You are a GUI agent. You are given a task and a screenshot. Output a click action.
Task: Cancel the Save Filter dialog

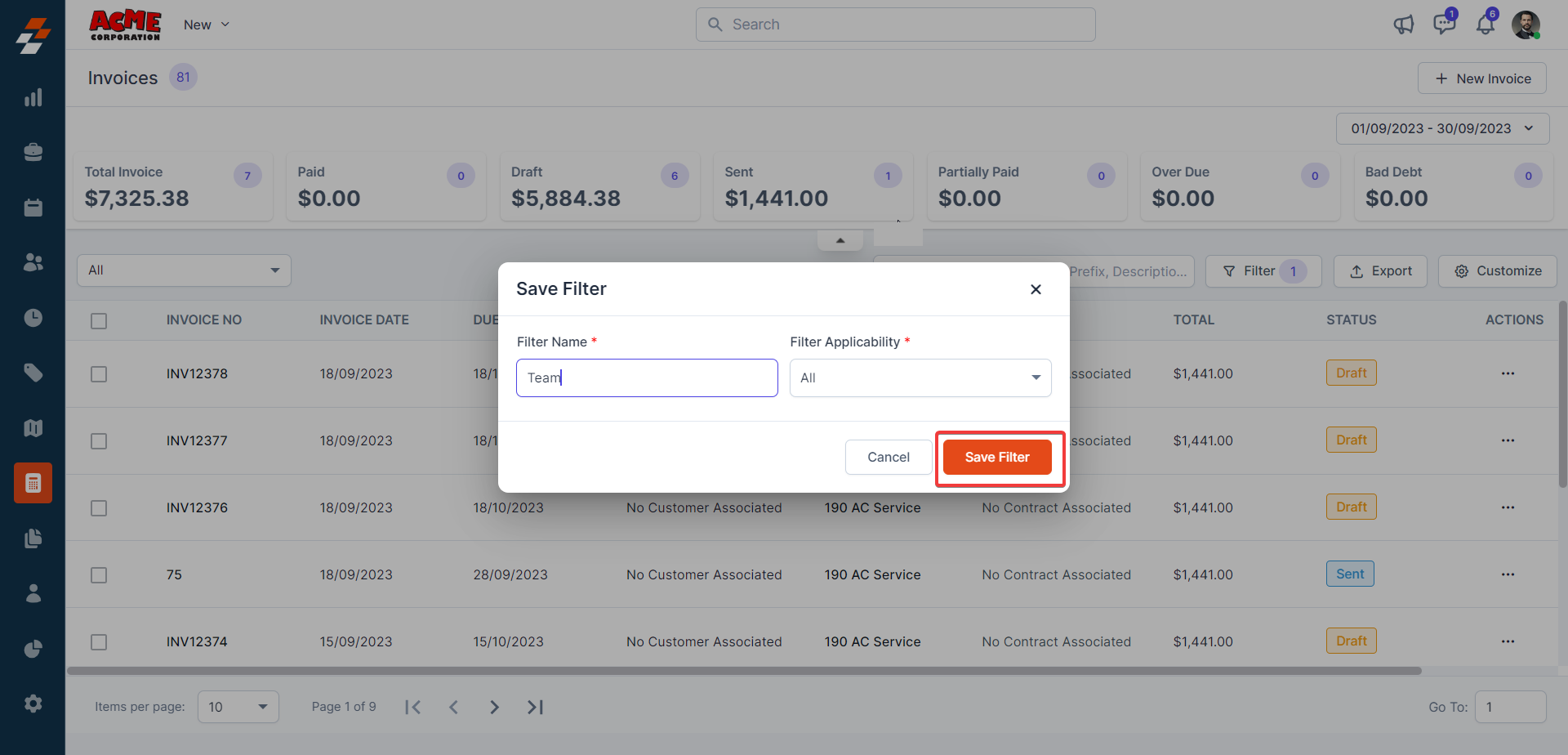888,457
